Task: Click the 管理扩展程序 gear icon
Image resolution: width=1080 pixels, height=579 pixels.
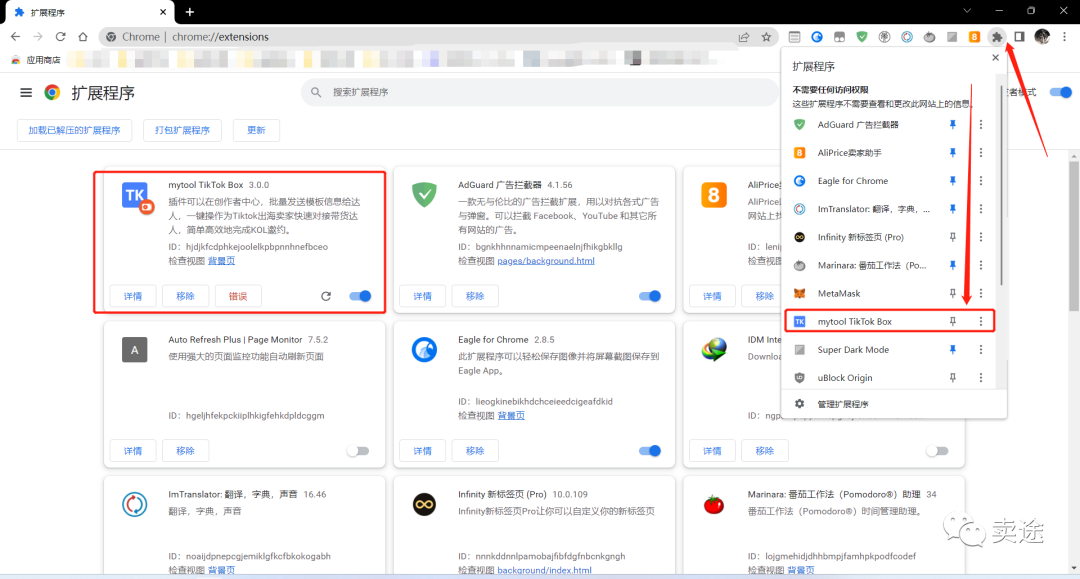Action: pos(800,404)
